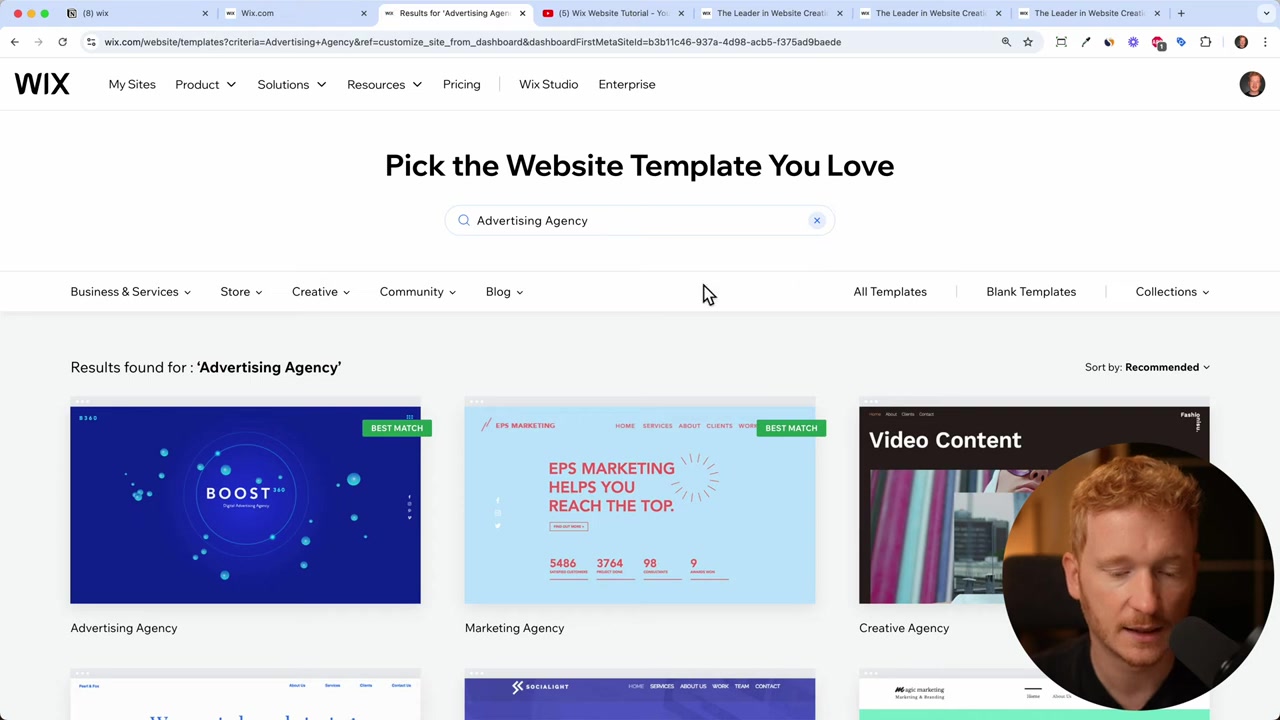
Task: Click the zoom magnifier icon in address bar
Action: (1006, 42)
